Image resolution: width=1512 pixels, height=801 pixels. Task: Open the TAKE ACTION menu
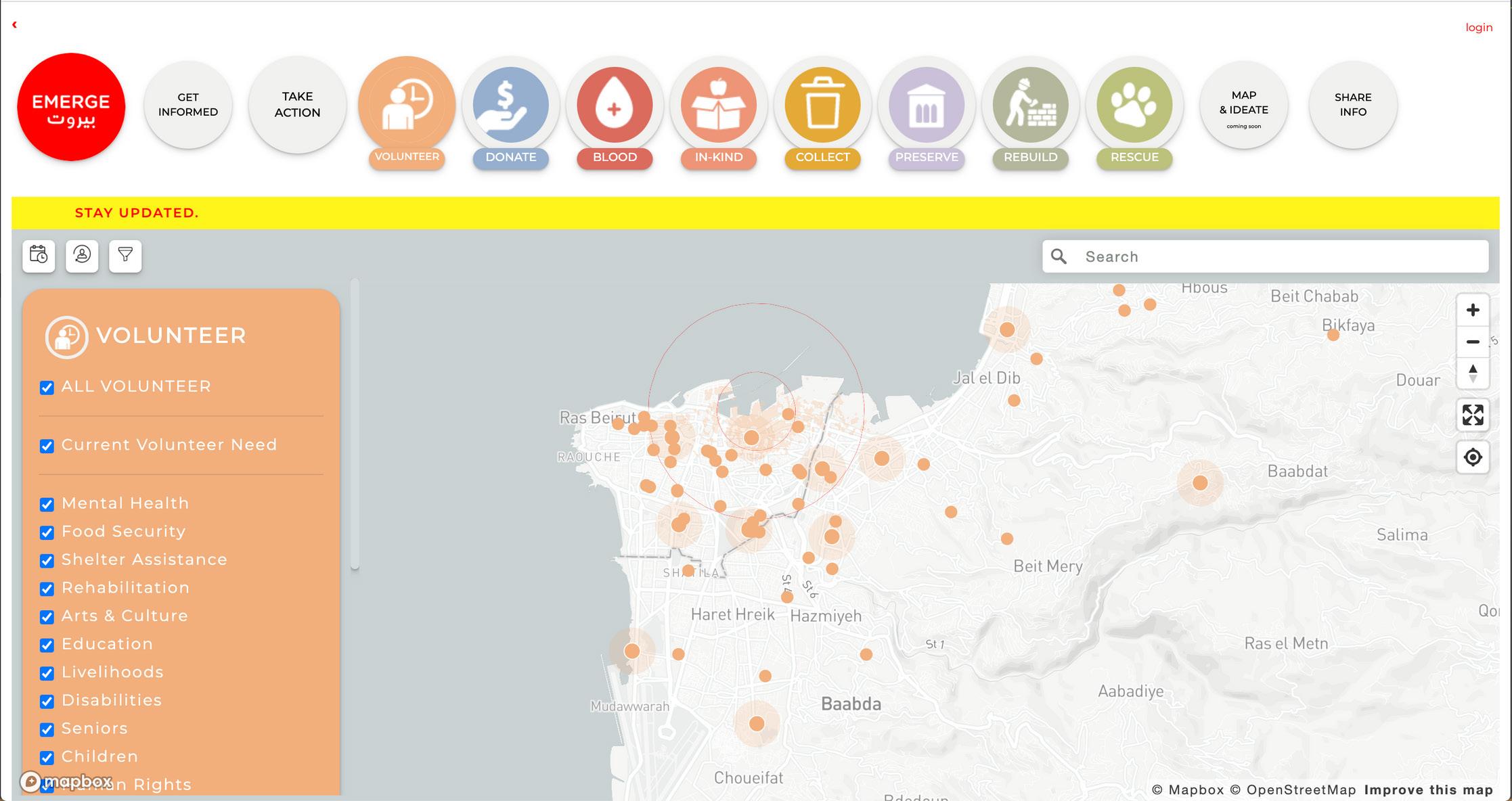297,105
